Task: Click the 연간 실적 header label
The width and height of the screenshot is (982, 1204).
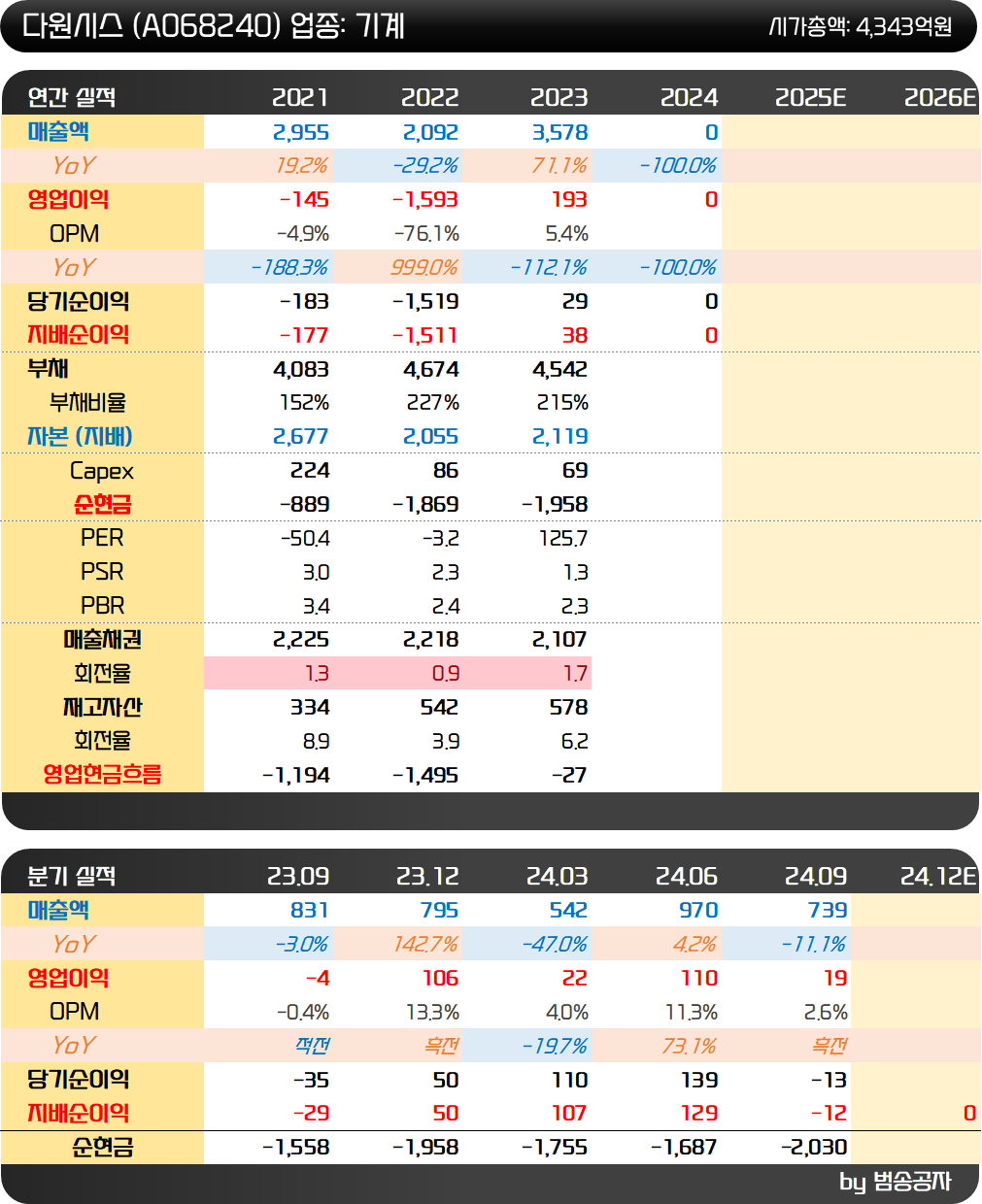Action: pyautogui.click(x=72, y=97)
